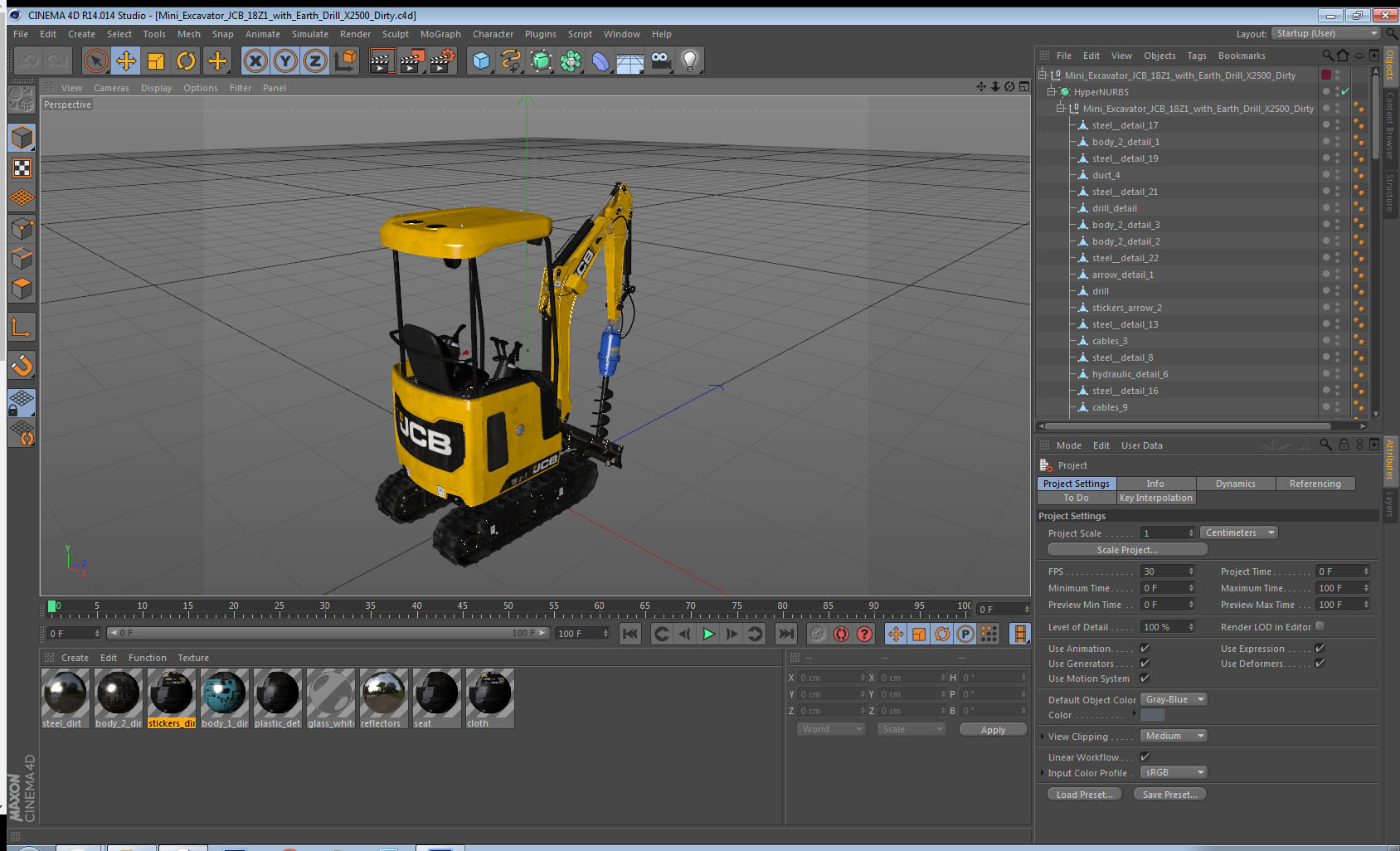Jump to the animation end
This screenshot has height=851, width=1400.
tap(785, 634)
